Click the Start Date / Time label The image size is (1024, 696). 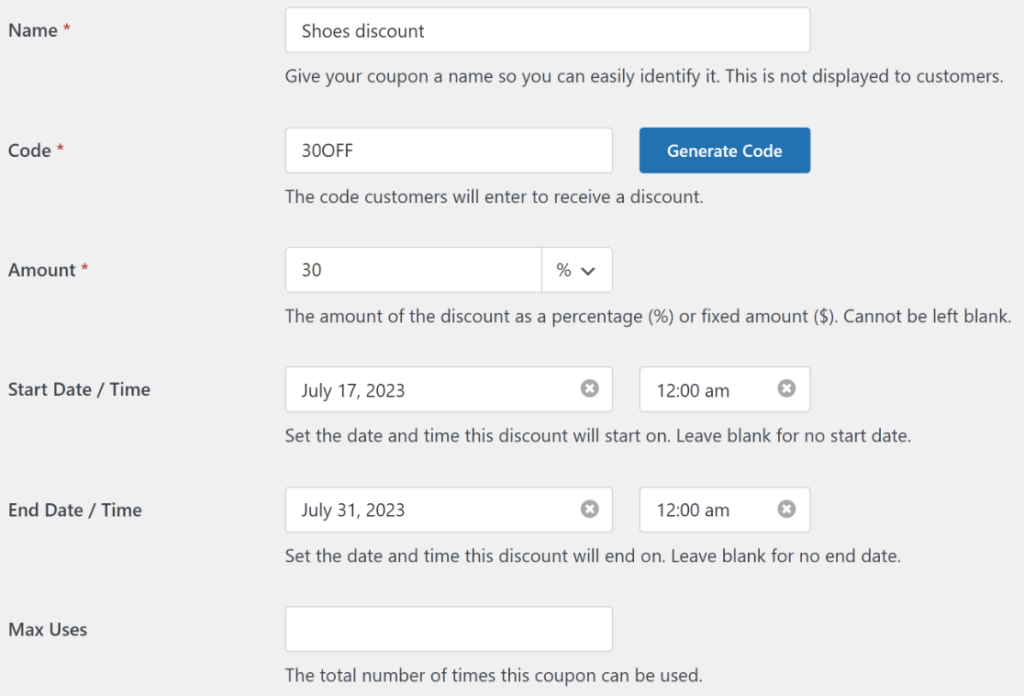(x=78, y=389)
